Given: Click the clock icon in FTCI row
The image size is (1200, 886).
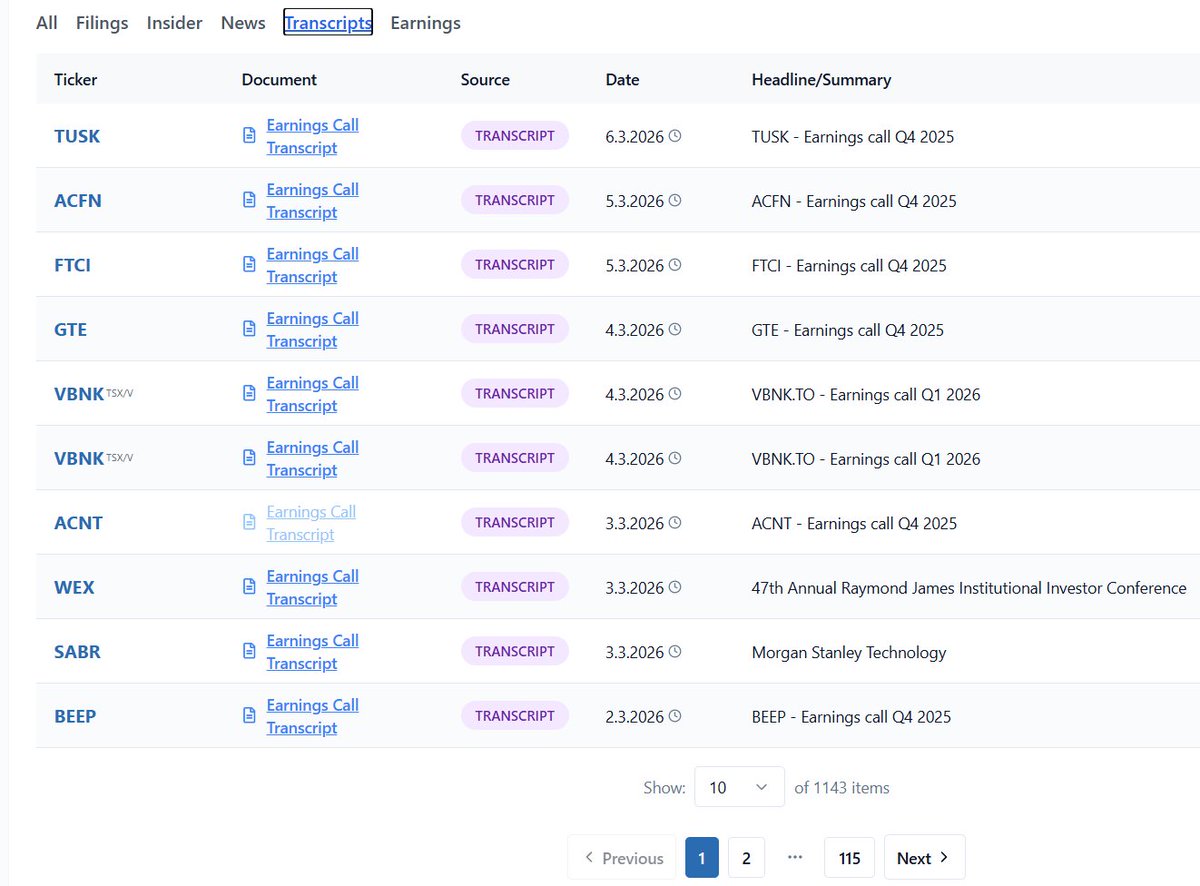Looking at the screenshot, I should (x=675, y=265).
